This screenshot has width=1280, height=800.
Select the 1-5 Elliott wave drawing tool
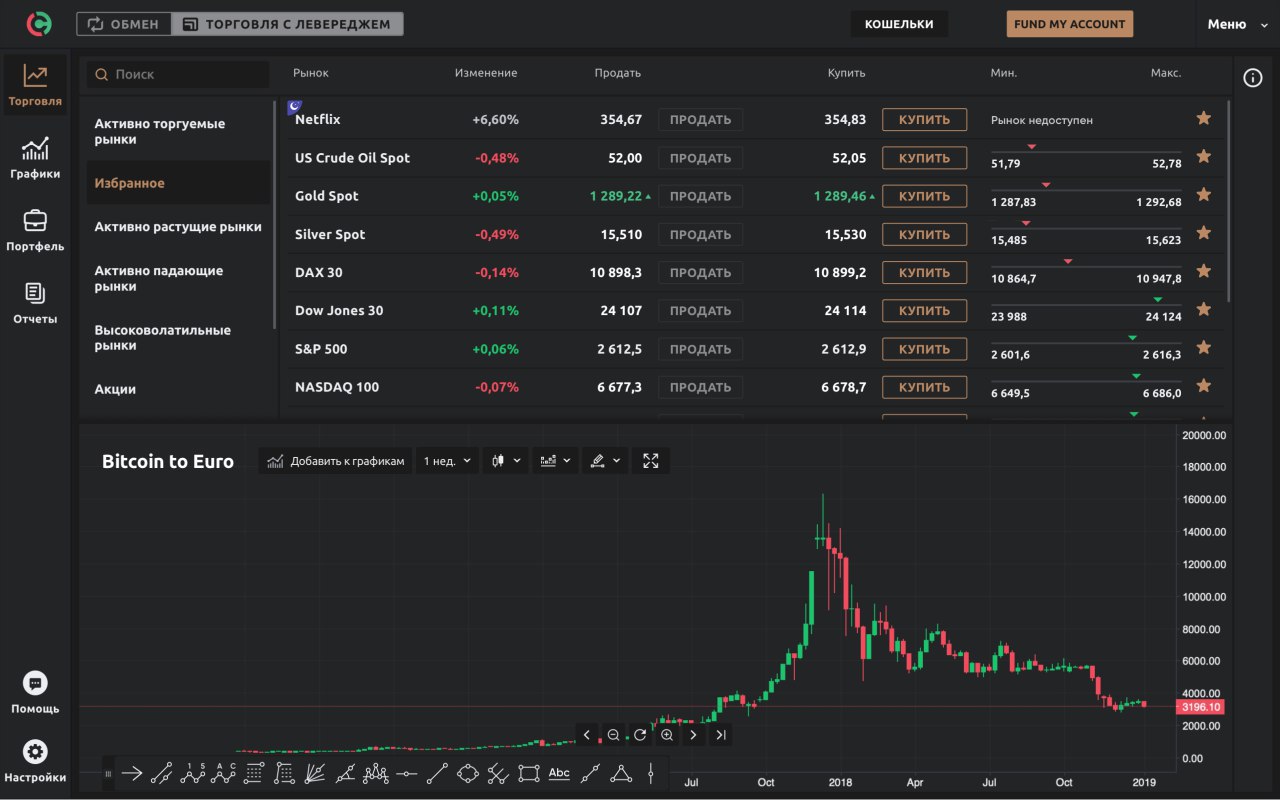coord(192,773)
